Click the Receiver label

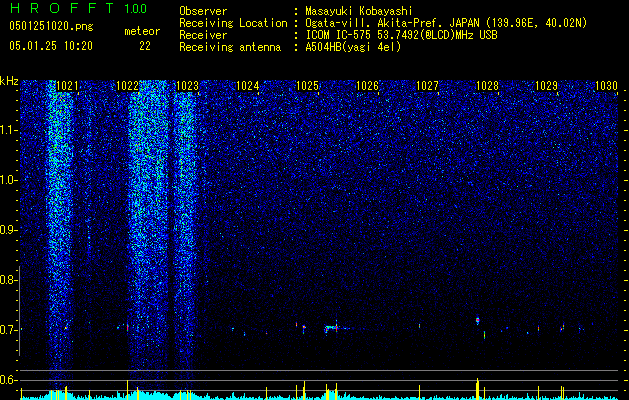[203, 35]
